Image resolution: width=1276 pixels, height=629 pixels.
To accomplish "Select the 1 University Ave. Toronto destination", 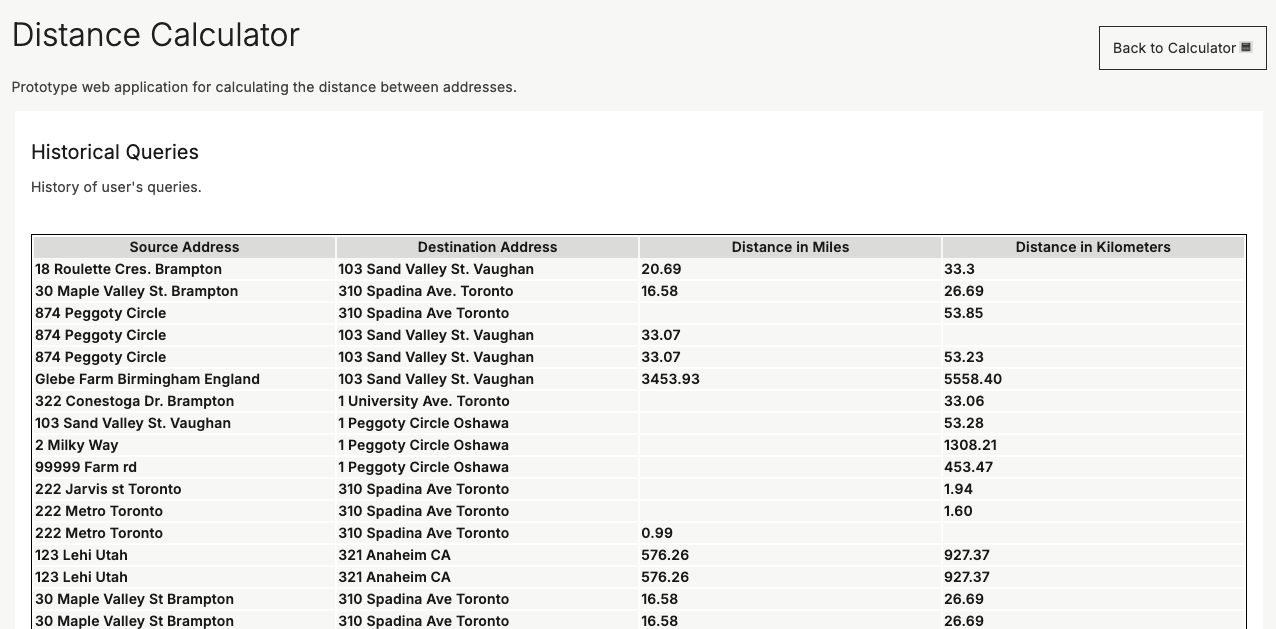I will (x=424, y=401).
